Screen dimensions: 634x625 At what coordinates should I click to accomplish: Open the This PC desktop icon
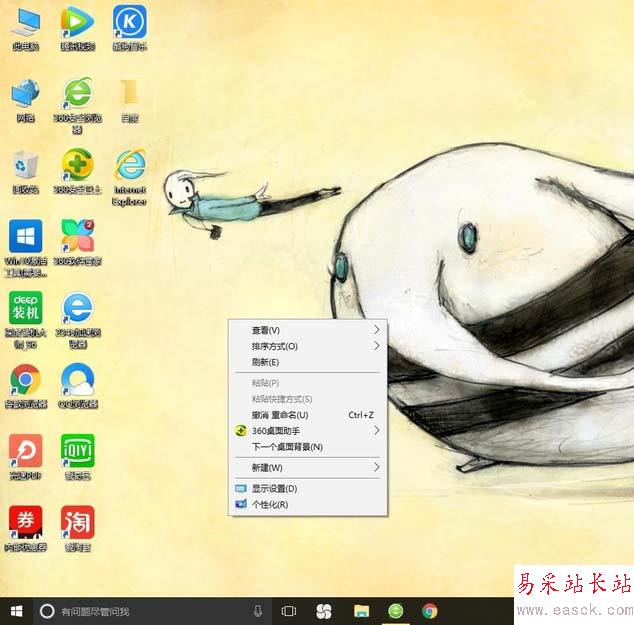[25, 22]
